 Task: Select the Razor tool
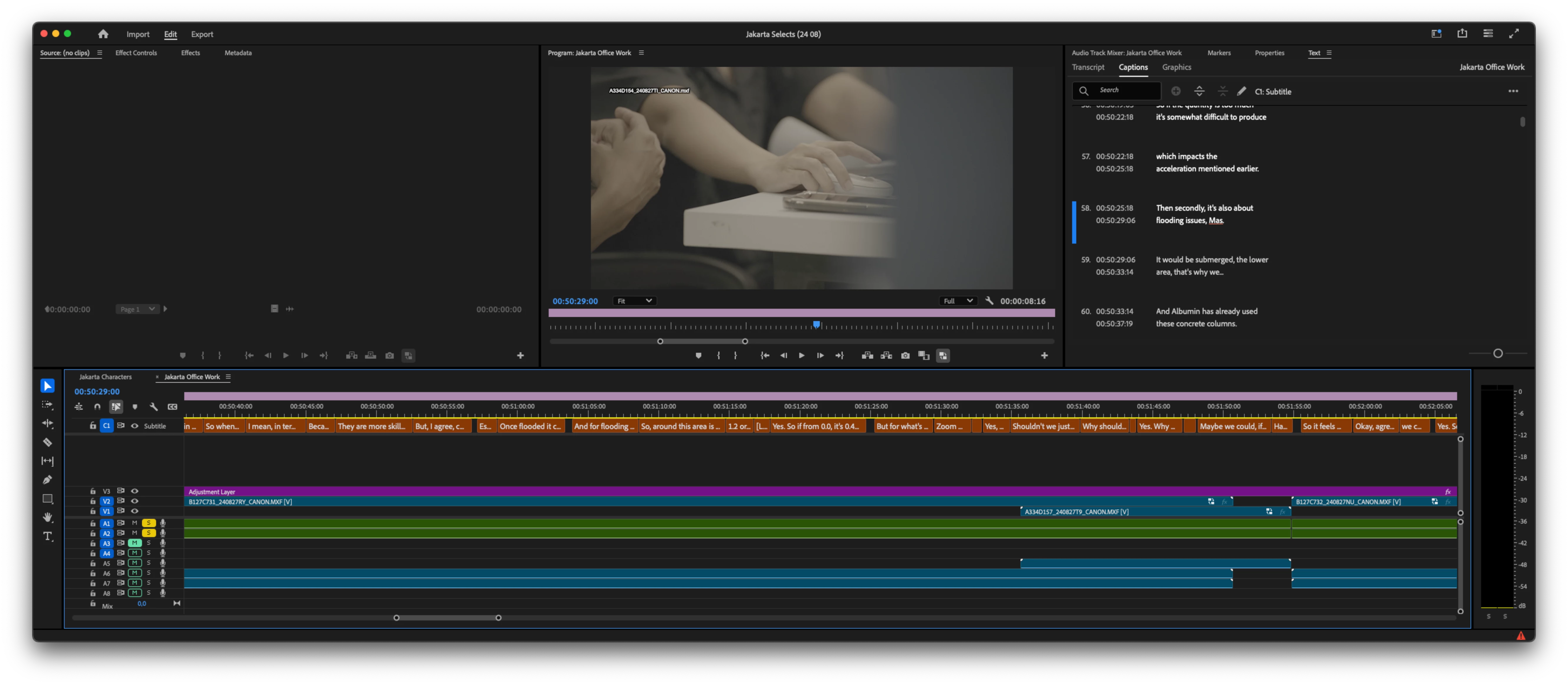tap(48, 443)
